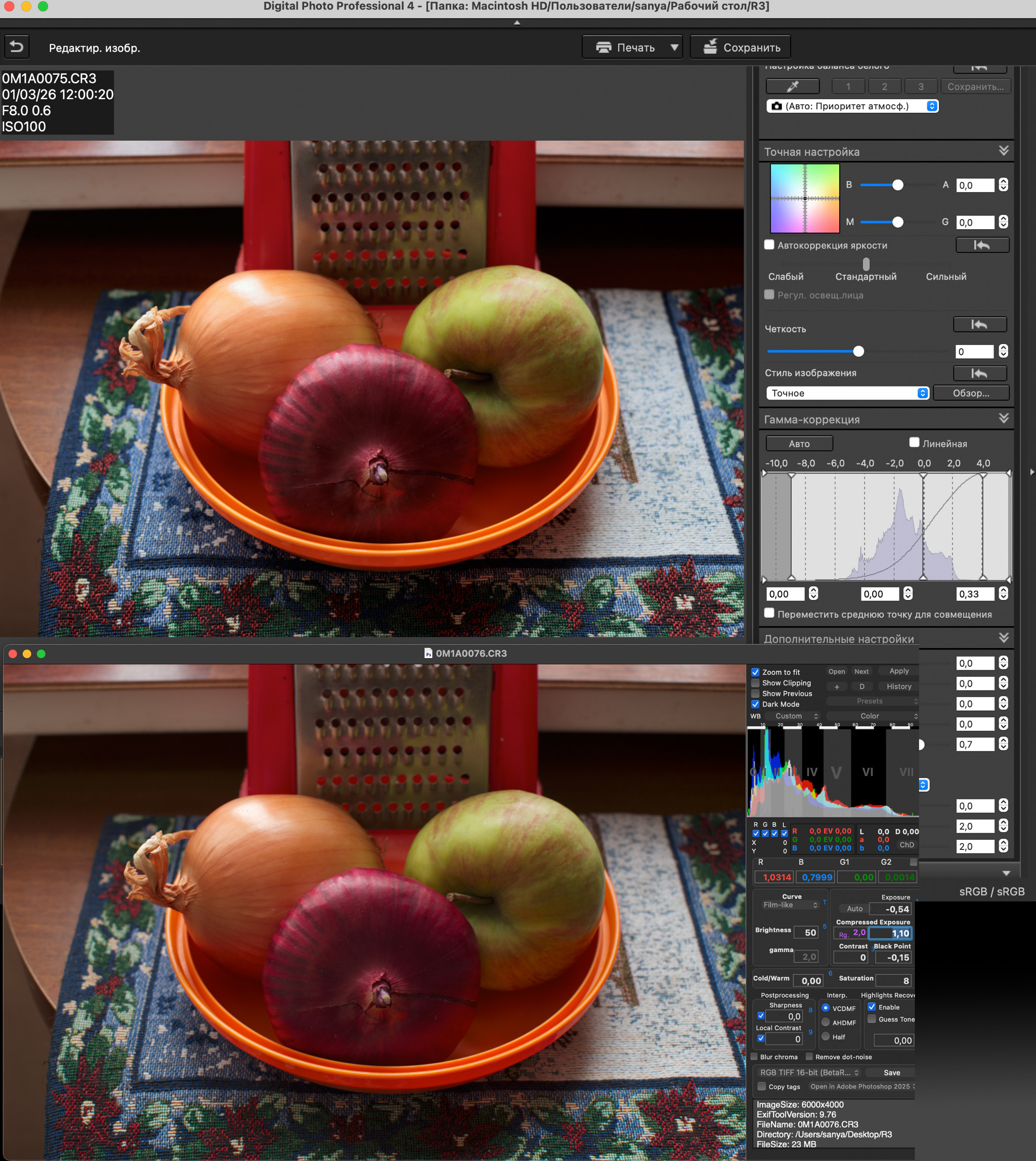The height and width of the screenshot is (1161, 1036).
Task: Open the Печать dropdown arrow menu
Action: click(674, 47)
